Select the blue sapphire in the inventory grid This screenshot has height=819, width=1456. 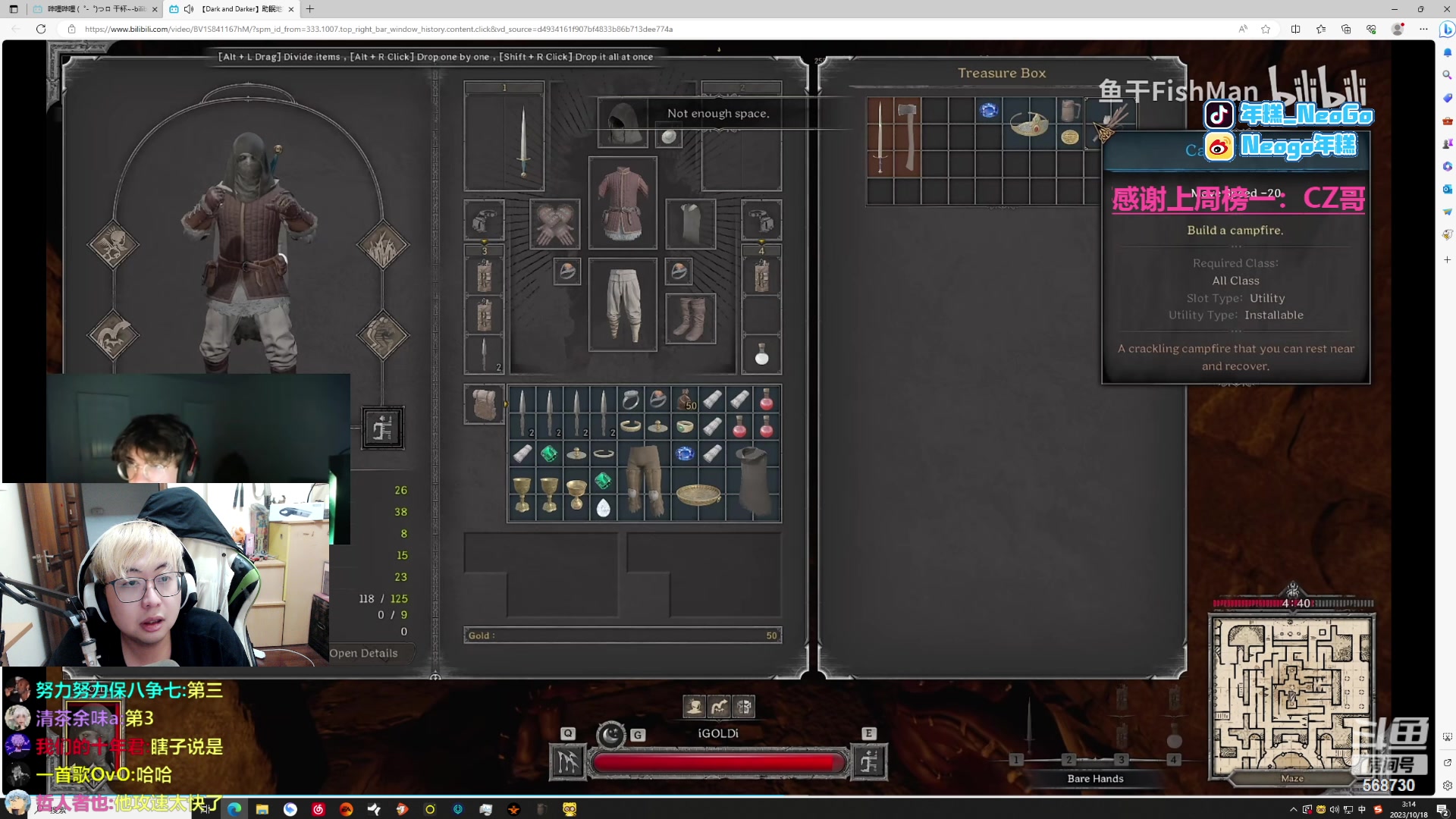tap(685, 453)
